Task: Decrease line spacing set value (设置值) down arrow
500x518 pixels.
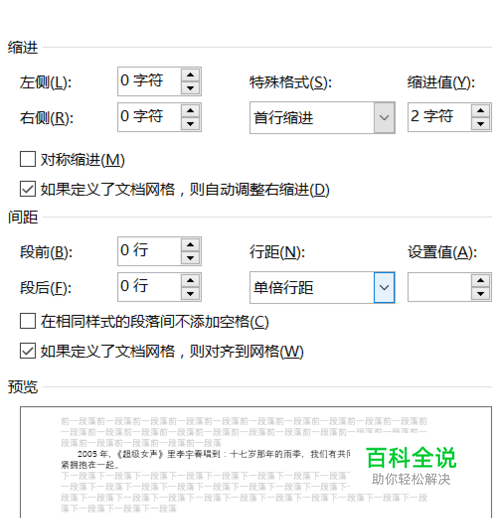Action: (x=480, y=294)
